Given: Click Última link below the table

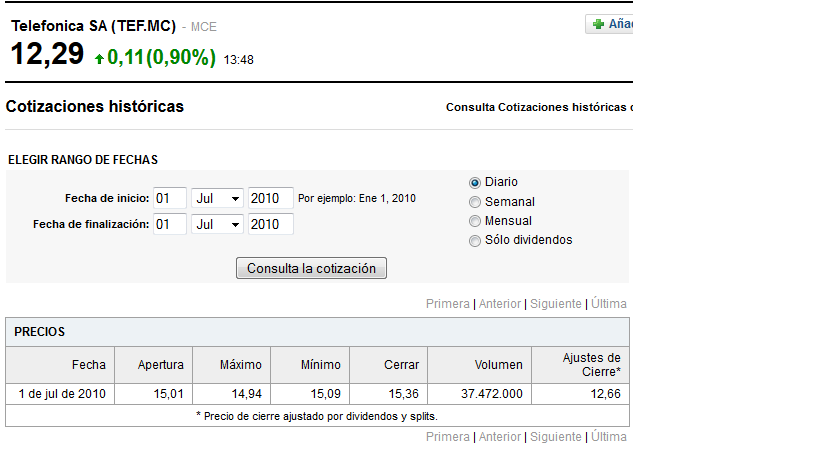Looking at the screenshot, I should click(x=609, y=437).
